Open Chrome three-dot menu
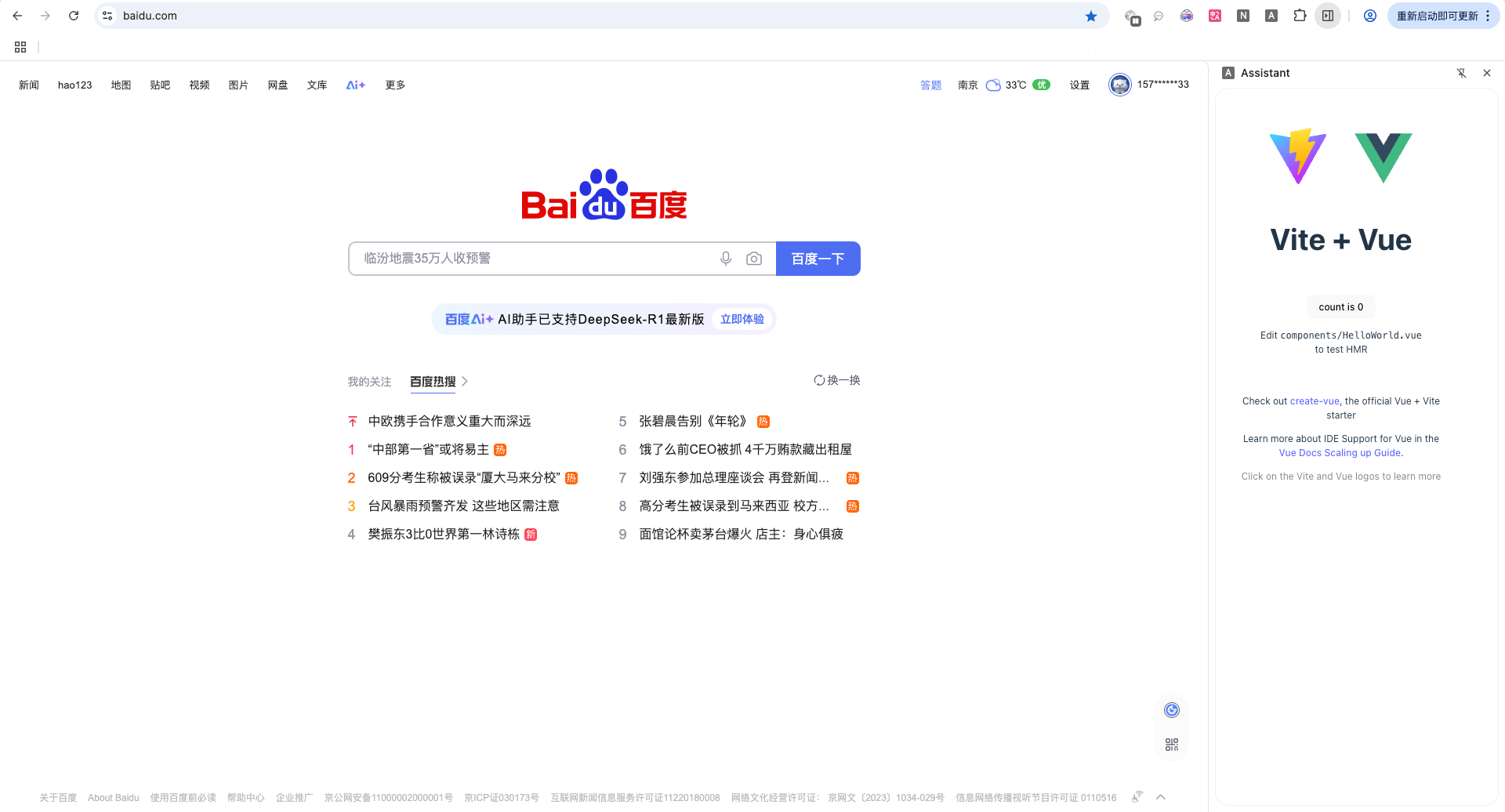The height and width of the screenshot is (812, 1505). click(1488, 16)
